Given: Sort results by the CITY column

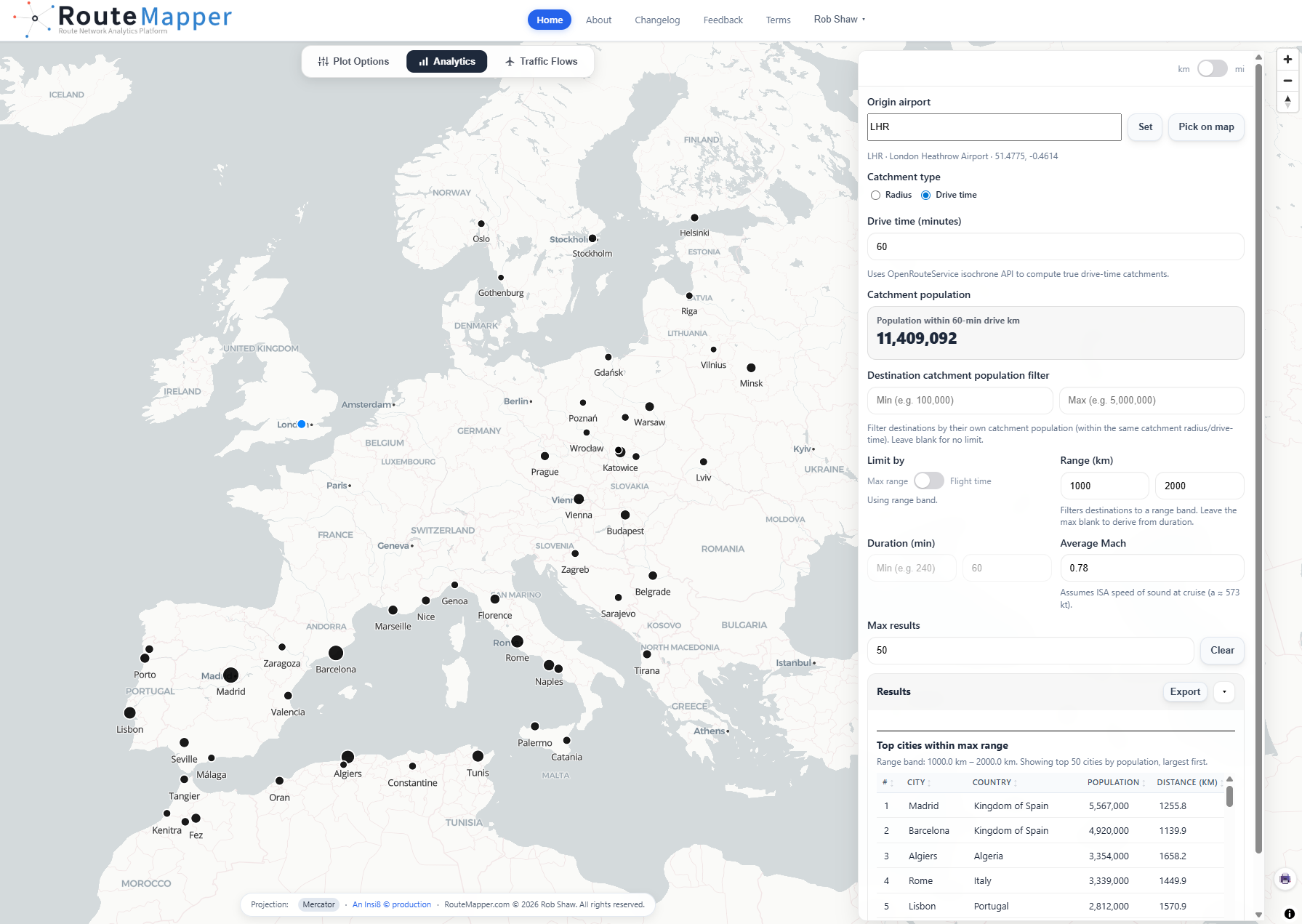Looking at the screenshot, I should (x=919, y=782).
